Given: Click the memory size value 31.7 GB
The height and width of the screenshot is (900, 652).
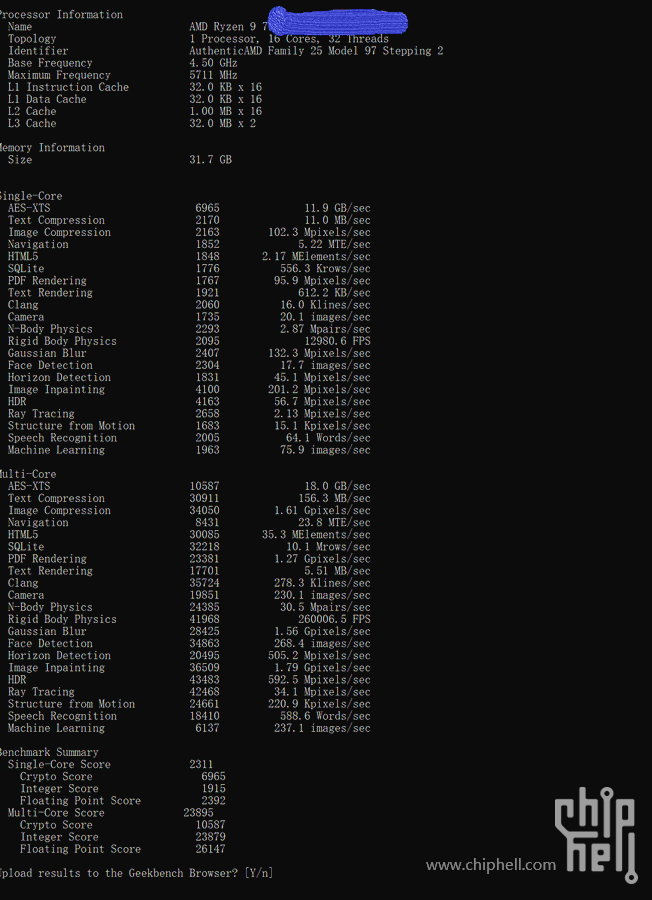Looking at the screenshot, I should pos(210,160).
